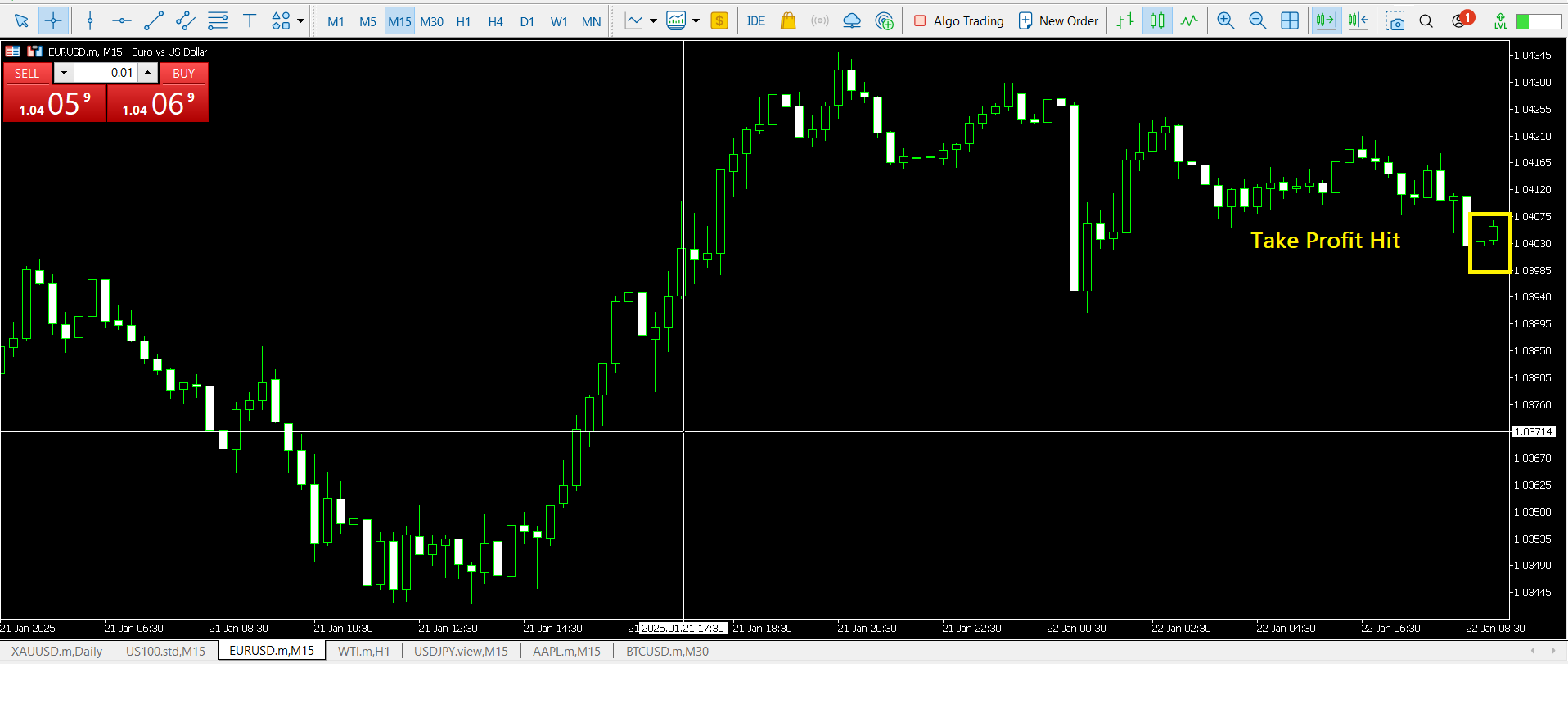Image resolution: width=1568 pixels, height=722 pixels.
Task: Click the New Order button
Action: [x=1058, y=21]
